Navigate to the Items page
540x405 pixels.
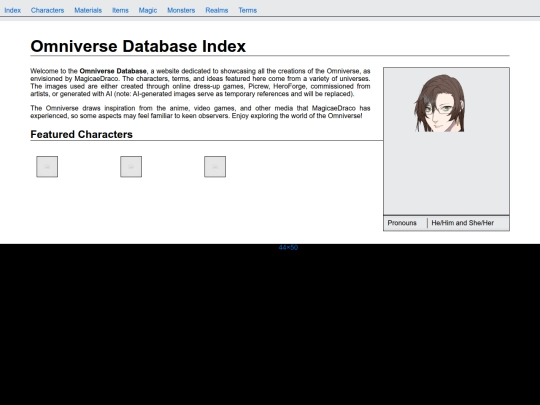120,10
